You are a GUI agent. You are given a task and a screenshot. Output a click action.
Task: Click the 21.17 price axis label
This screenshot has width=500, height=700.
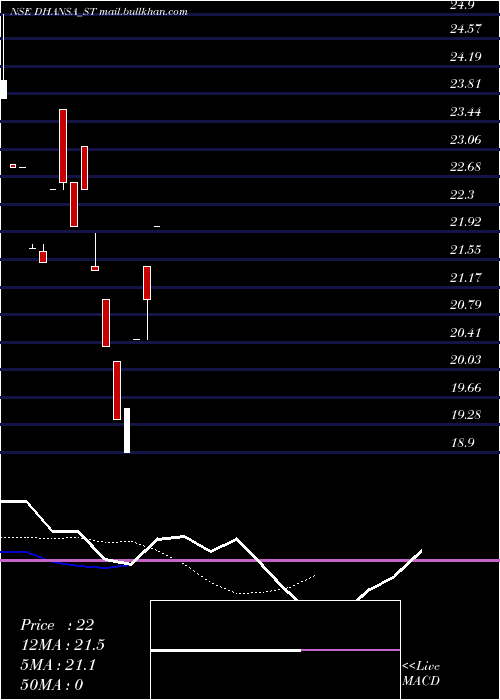point(466,278)
